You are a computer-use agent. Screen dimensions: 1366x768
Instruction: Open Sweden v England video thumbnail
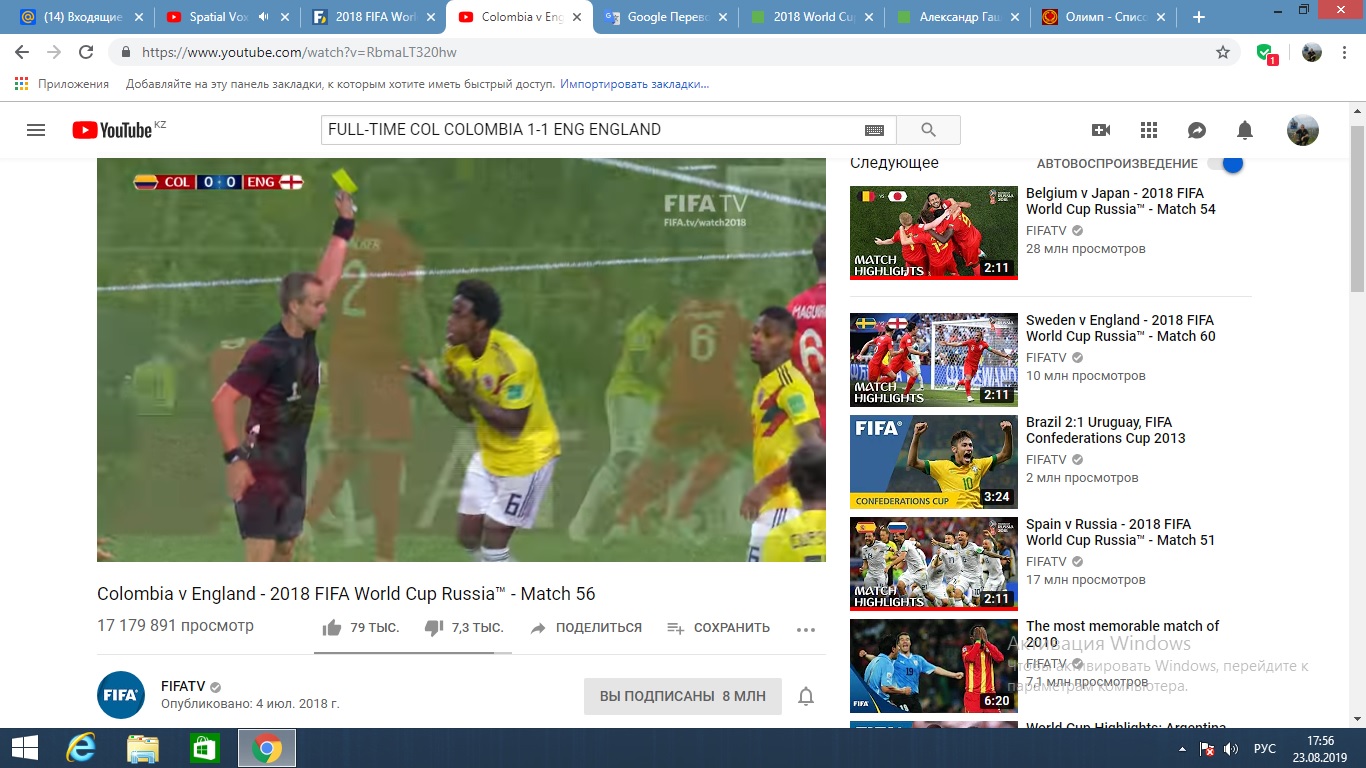(934, 359)
